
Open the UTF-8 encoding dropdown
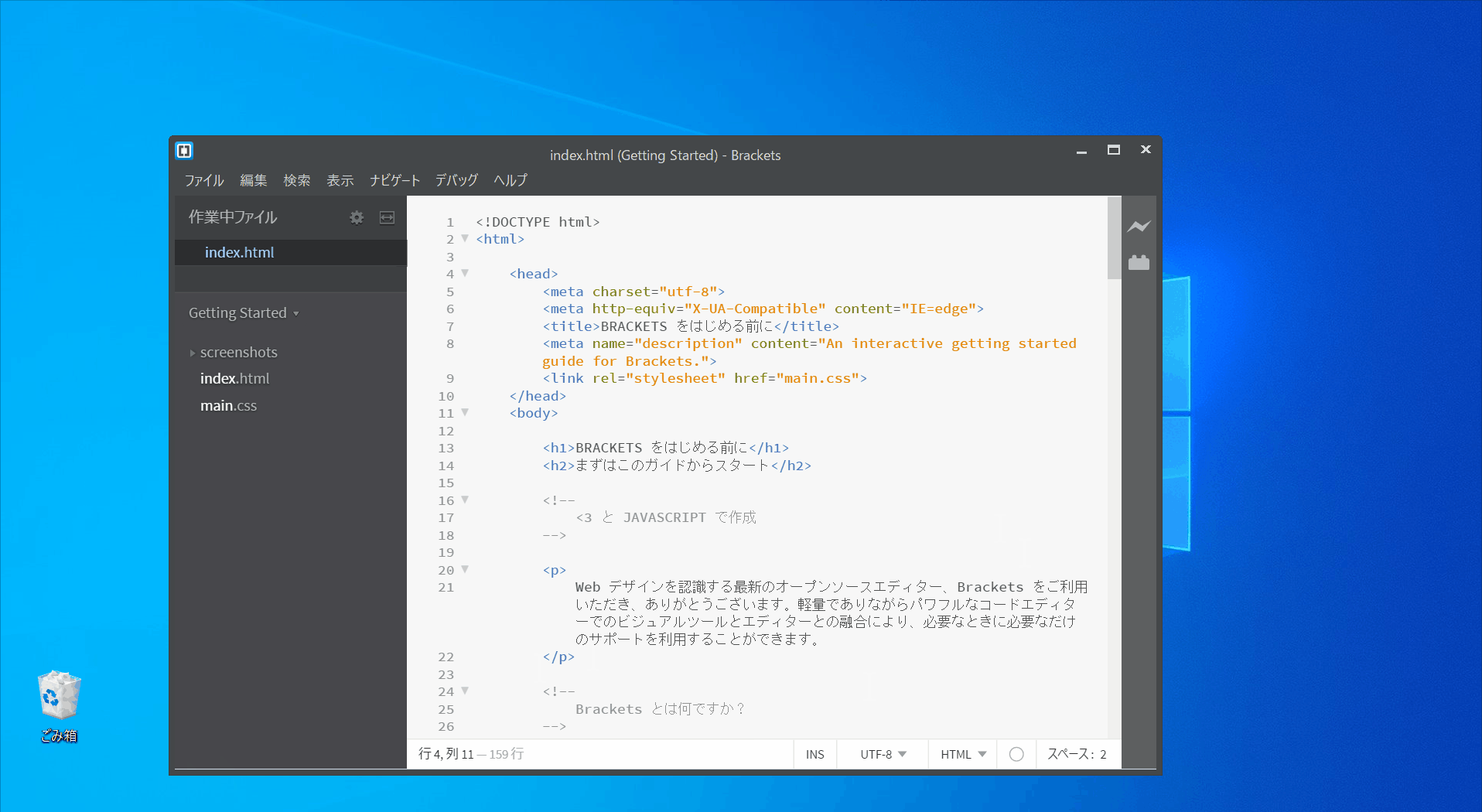[883, 754]
